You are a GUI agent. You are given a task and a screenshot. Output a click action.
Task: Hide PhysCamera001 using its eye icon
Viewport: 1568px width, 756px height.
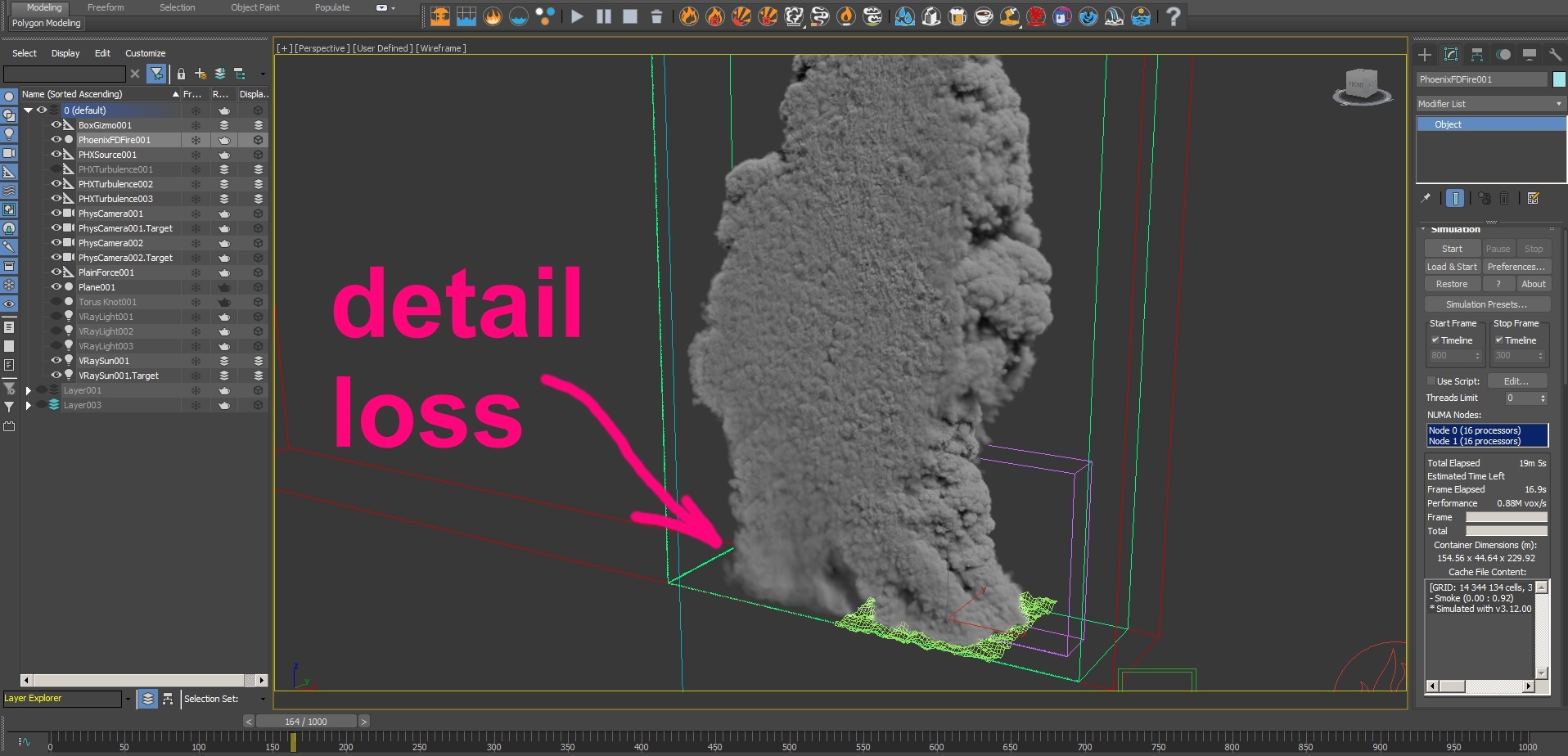(x=56, y=214)
